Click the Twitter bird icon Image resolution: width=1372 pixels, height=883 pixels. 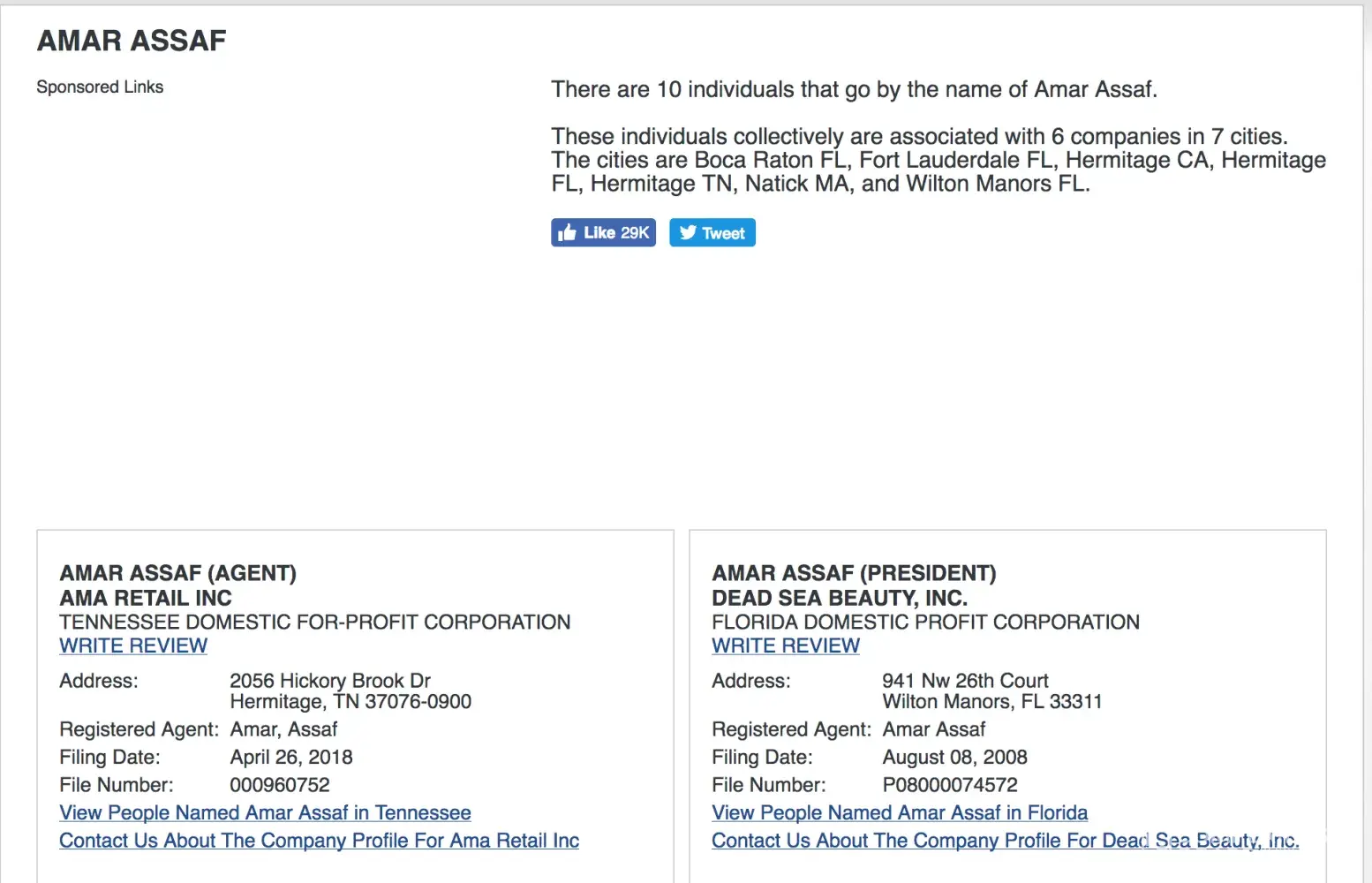coord(688,233)
